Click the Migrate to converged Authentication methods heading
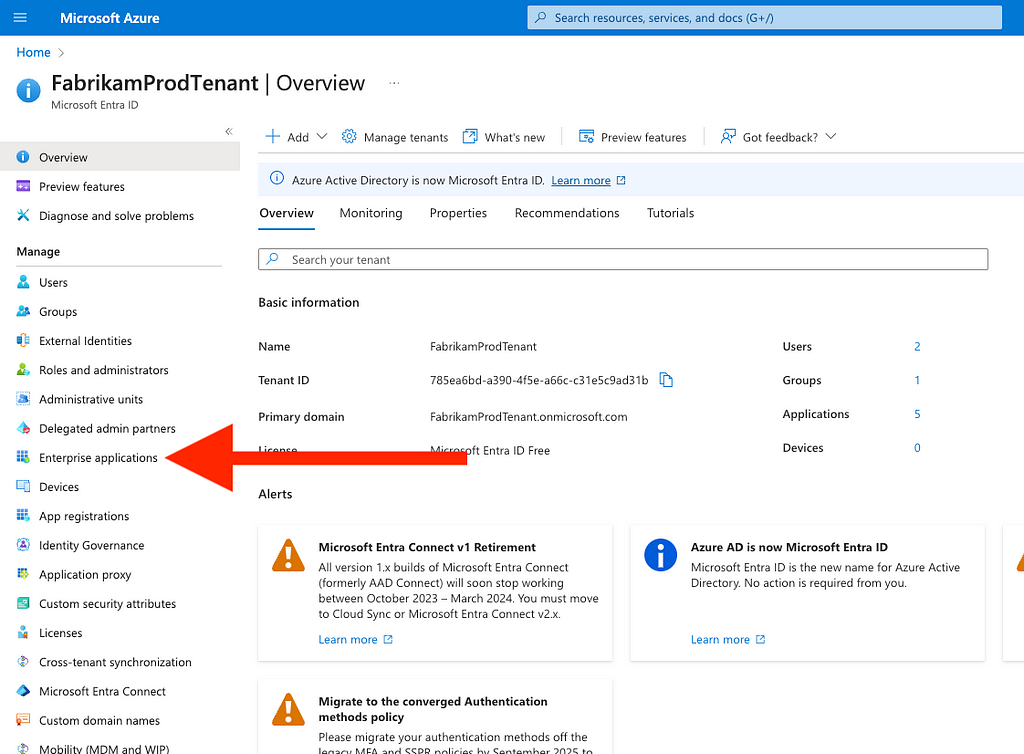Image resolution: width=1024 pixels, height=754 pixels. click(x=433, y=709)
